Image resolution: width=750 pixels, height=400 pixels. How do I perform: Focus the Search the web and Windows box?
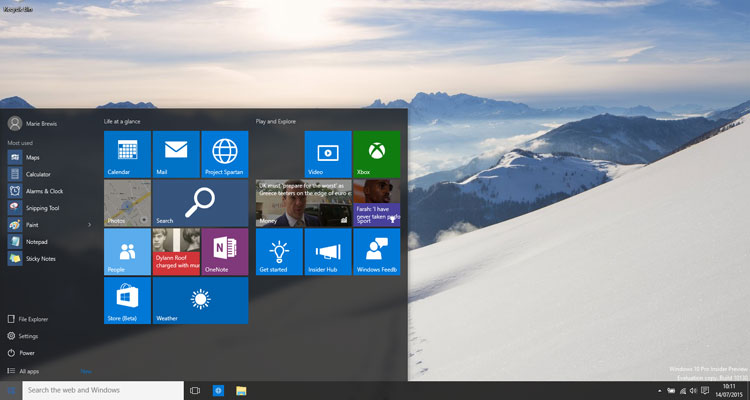click(103, 390)
